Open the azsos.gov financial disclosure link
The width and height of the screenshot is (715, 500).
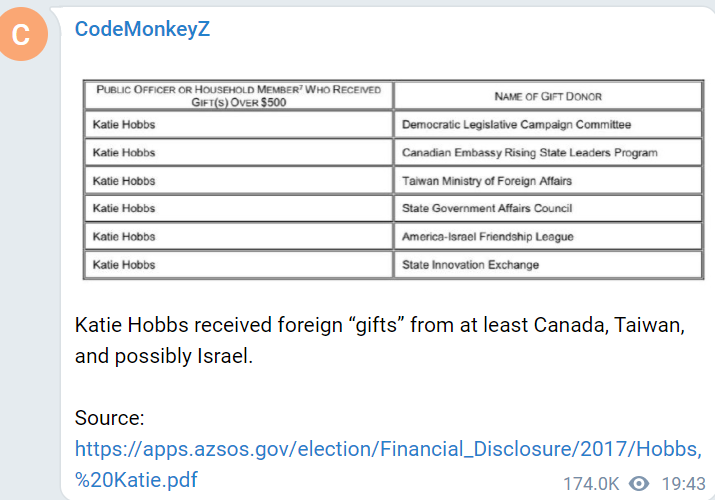(x=388, y=464)
